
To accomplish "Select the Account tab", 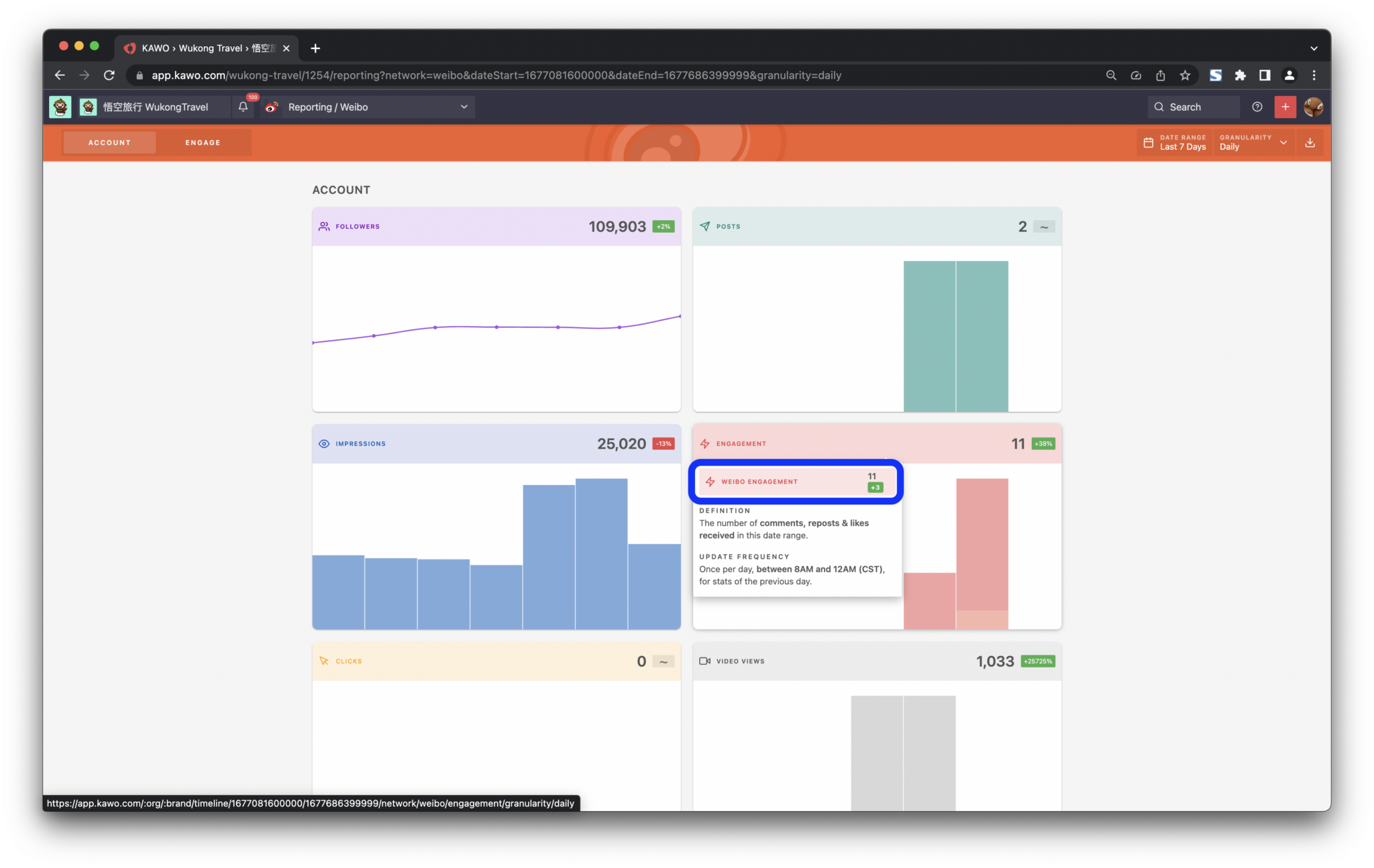I will pyautogui.click(x=109, y=142).
